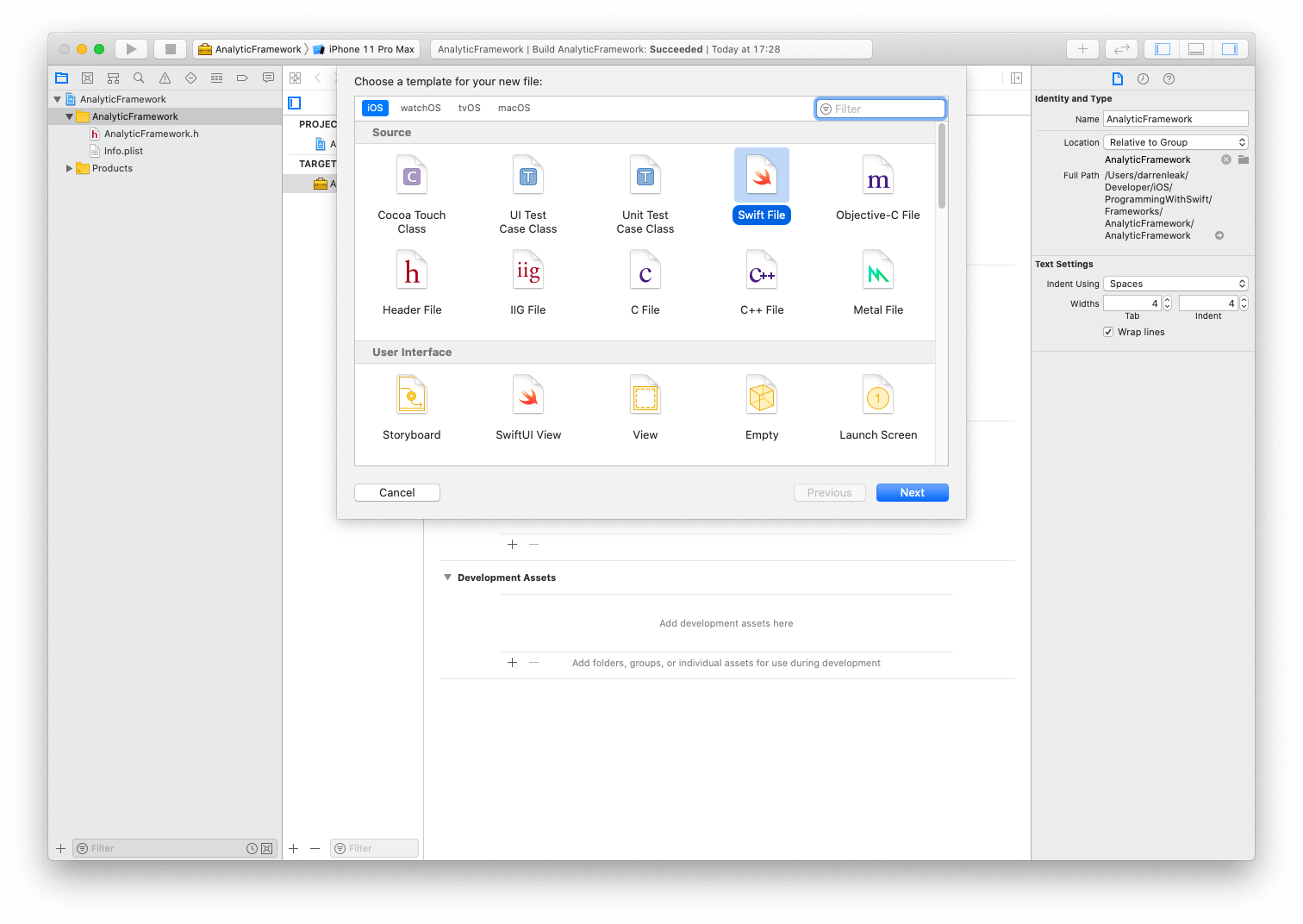The image size is (1303, 924).
Task: Select the C++ File template
Action: [x=762, y=282]
